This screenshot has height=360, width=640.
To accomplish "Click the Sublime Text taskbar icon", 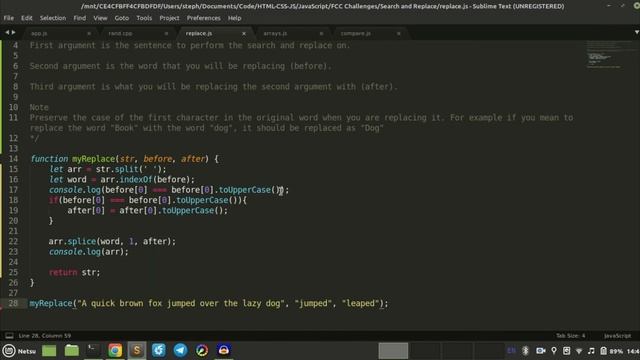I will (137, 351).
